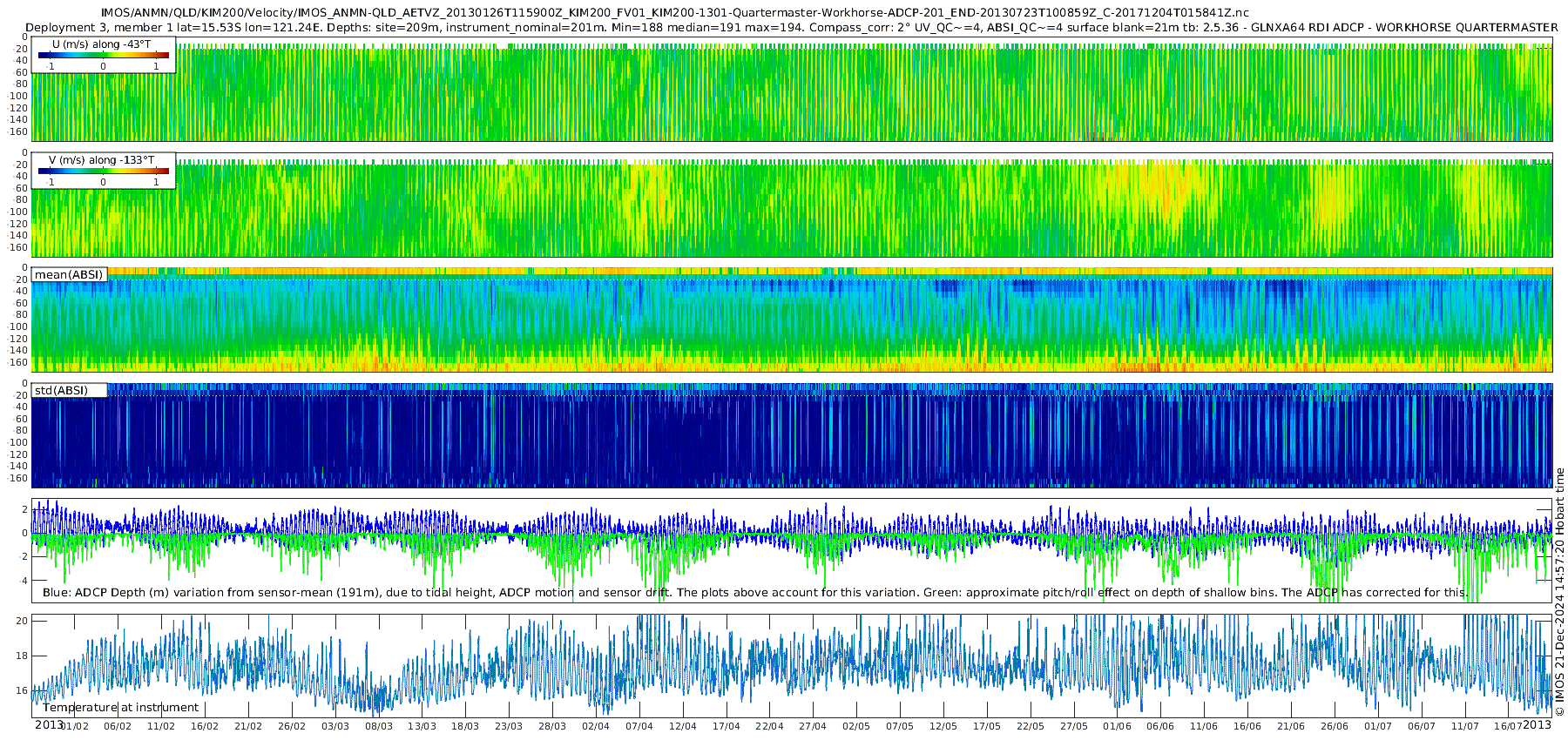Click the '27/04' date tick label

click(x=813, y=726)
